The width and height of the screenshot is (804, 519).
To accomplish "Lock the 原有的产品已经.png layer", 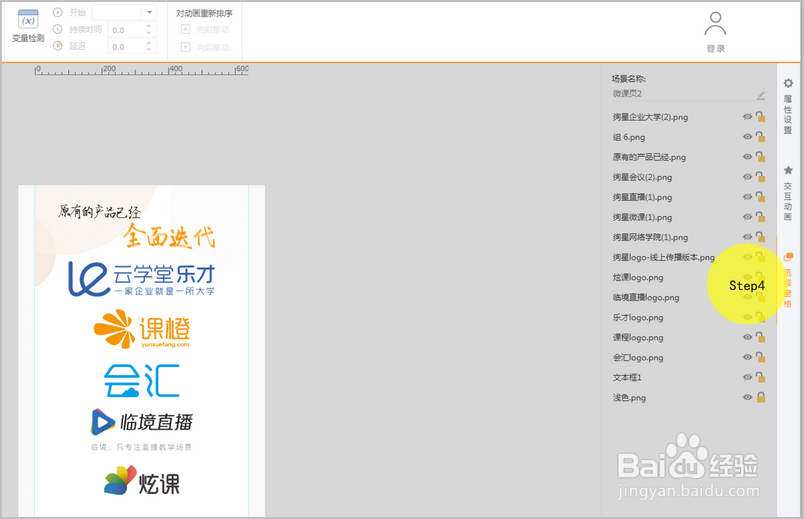I will point(760,156).
